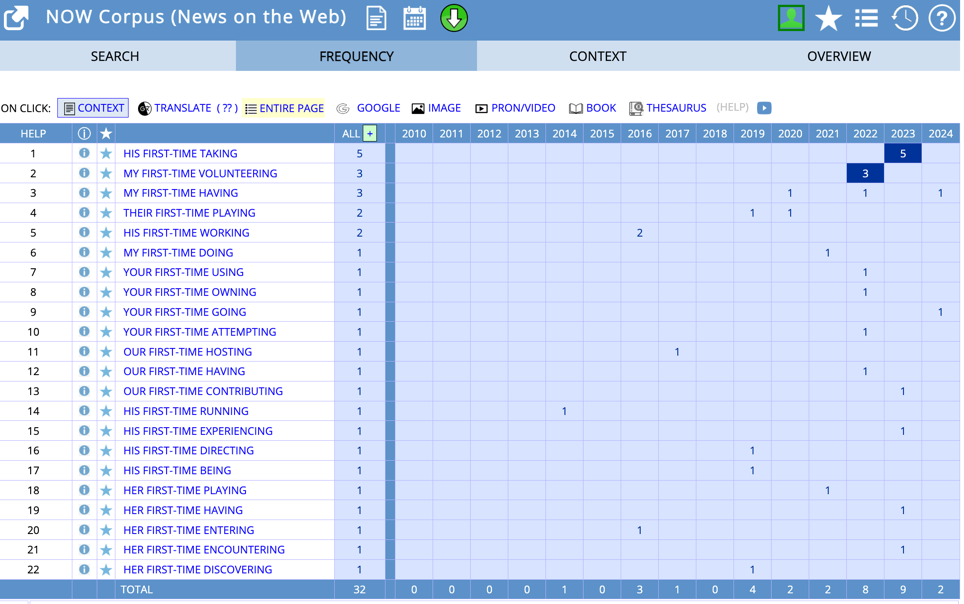
Task: Click info icon for HIS FIRST-TIME WORKING
Action: (x=84, y=232)
